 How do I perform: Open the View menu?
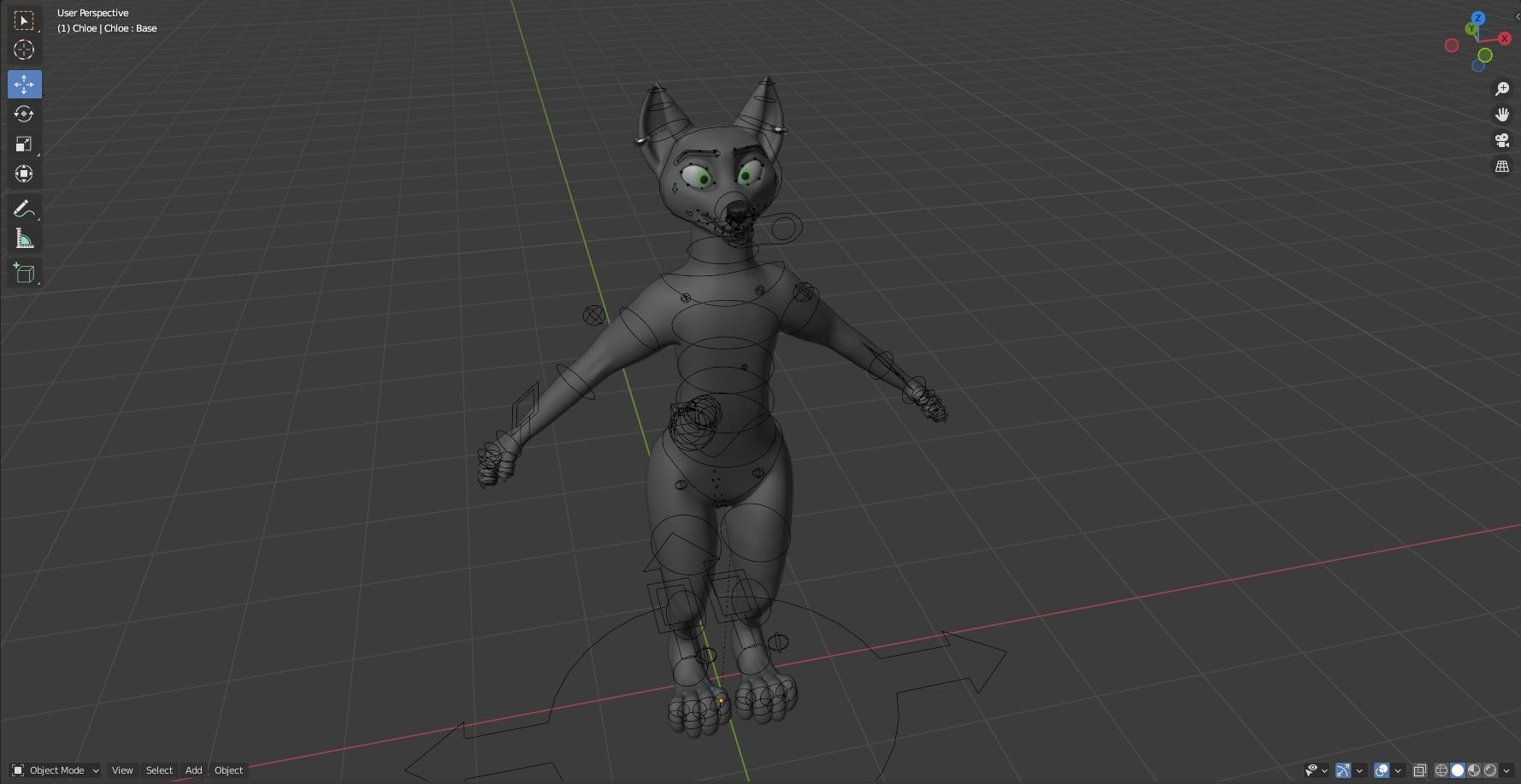pos(122,770)
